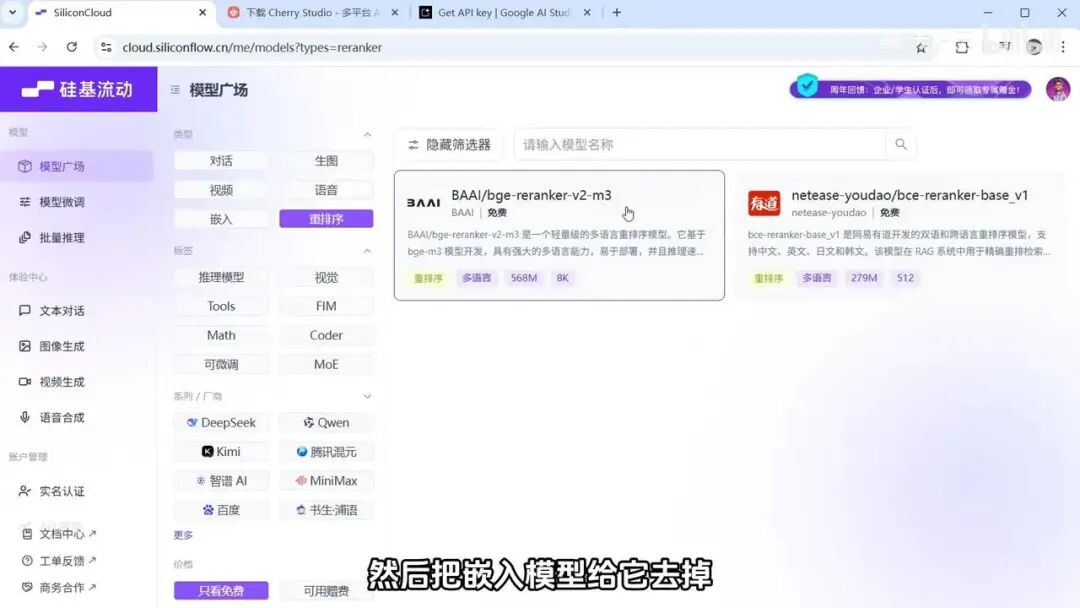The image size is (1080, 608).
Task: Bookmark this page with star icon
Action: [x=921, y=47]
